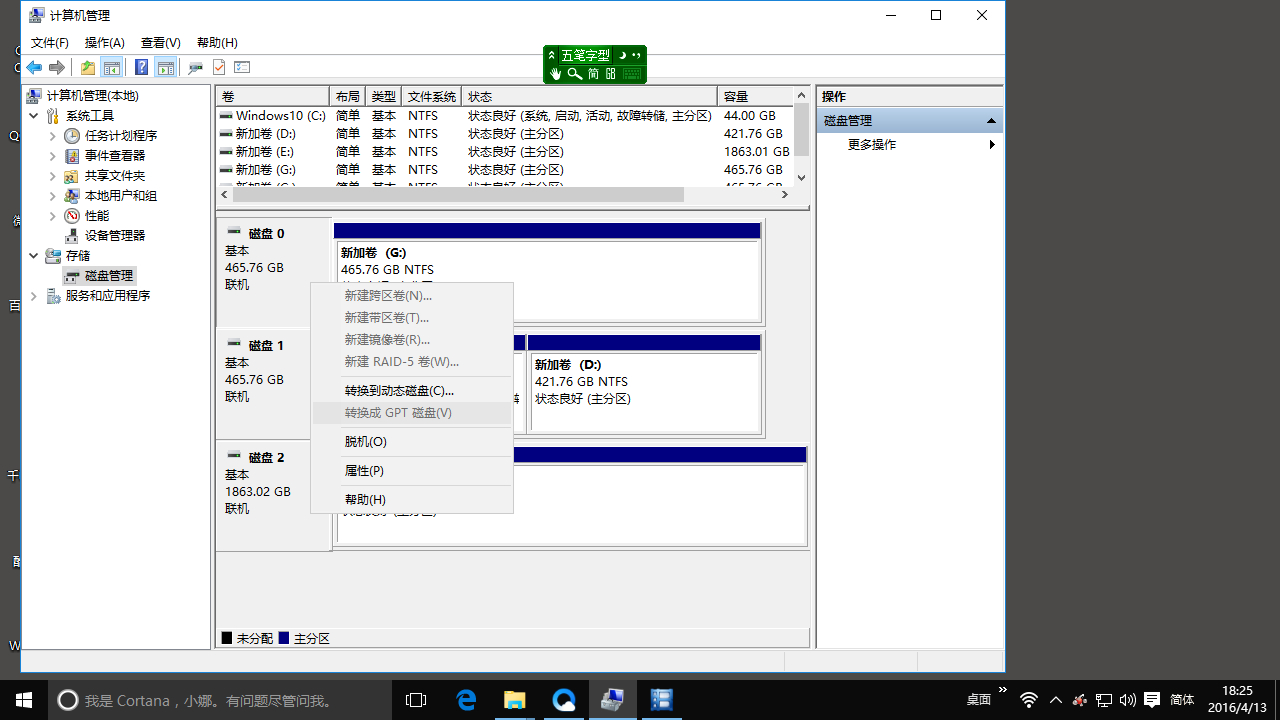Viewport: 1280px width, 720px height.
Task: Click the volume list scroll-down arrow
Action: point(801,177)
